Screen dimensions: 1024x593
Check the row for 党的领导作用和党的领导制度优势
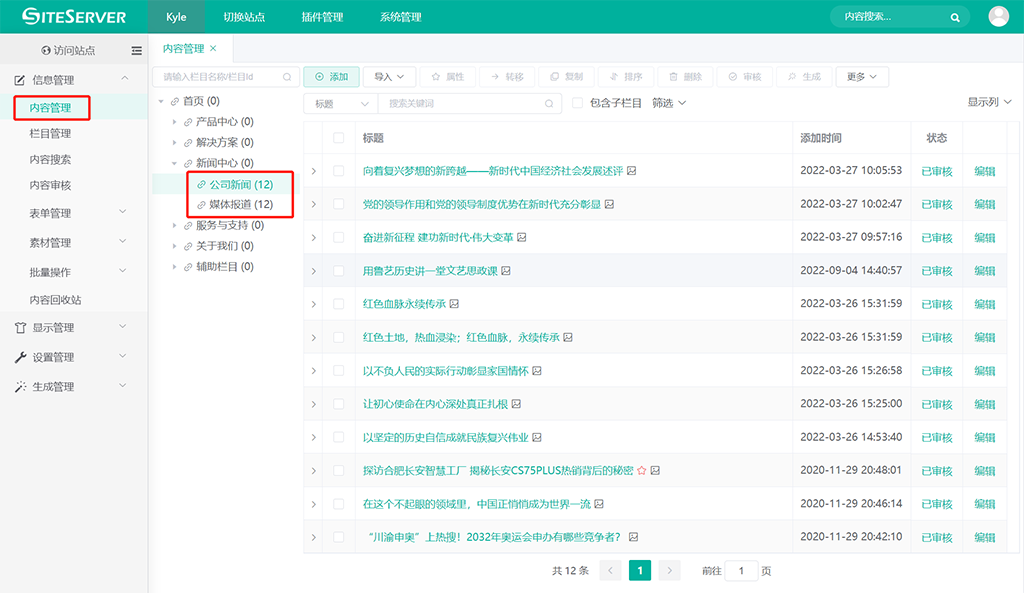click(338, 204)
